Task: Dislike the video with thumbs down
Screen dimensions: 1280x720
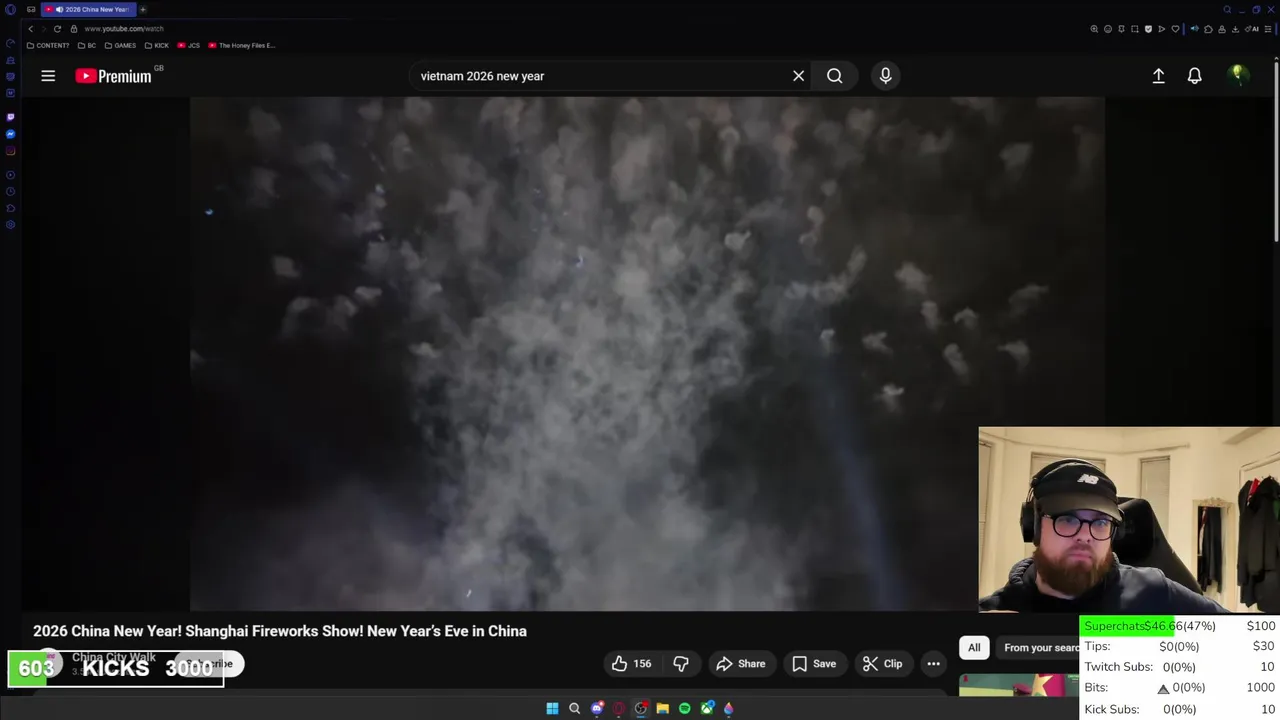Action: 681,664
